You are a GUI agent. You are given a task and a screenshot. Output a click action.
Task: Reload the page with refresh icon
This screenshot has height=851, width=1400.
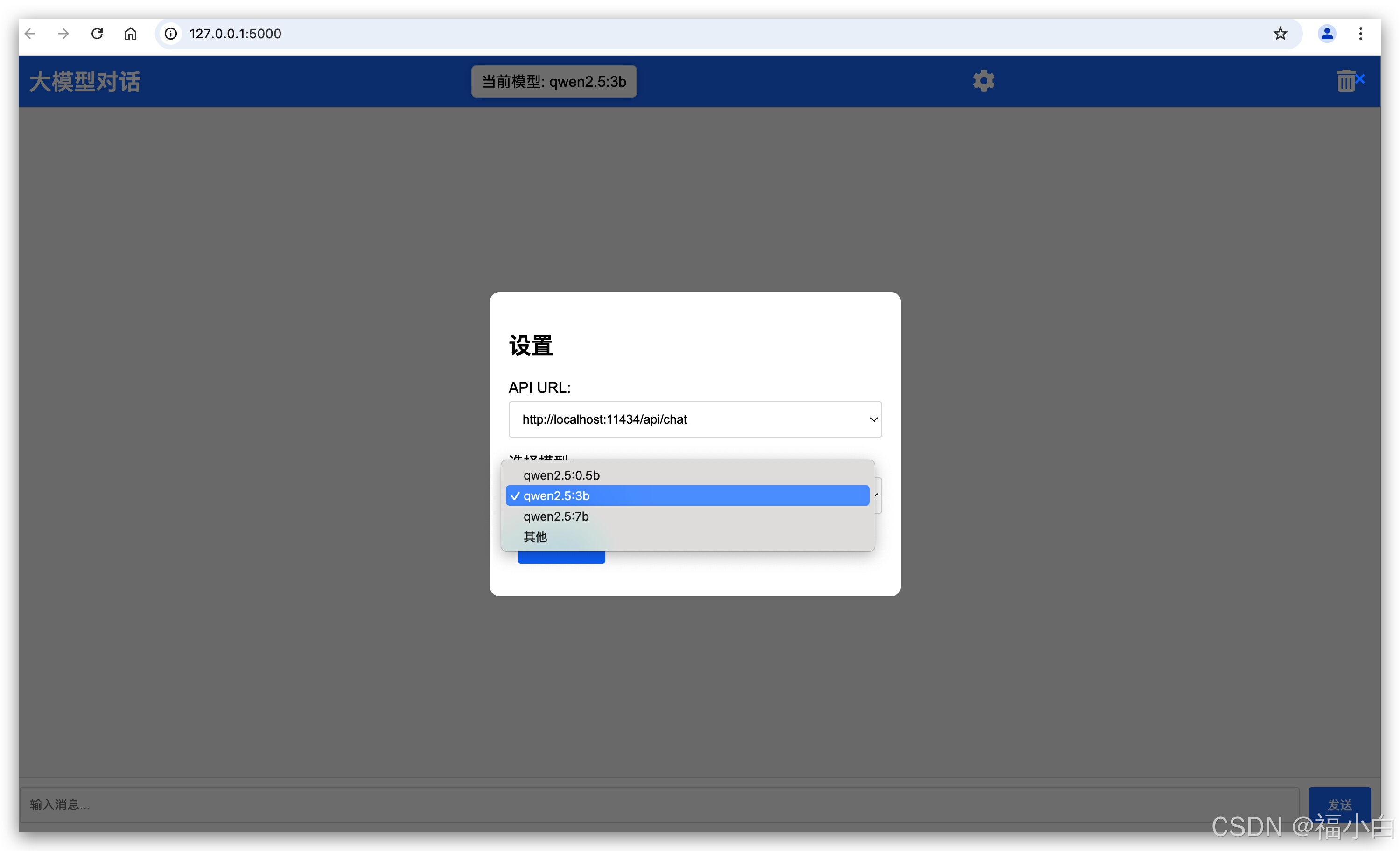tap(97, 34)
